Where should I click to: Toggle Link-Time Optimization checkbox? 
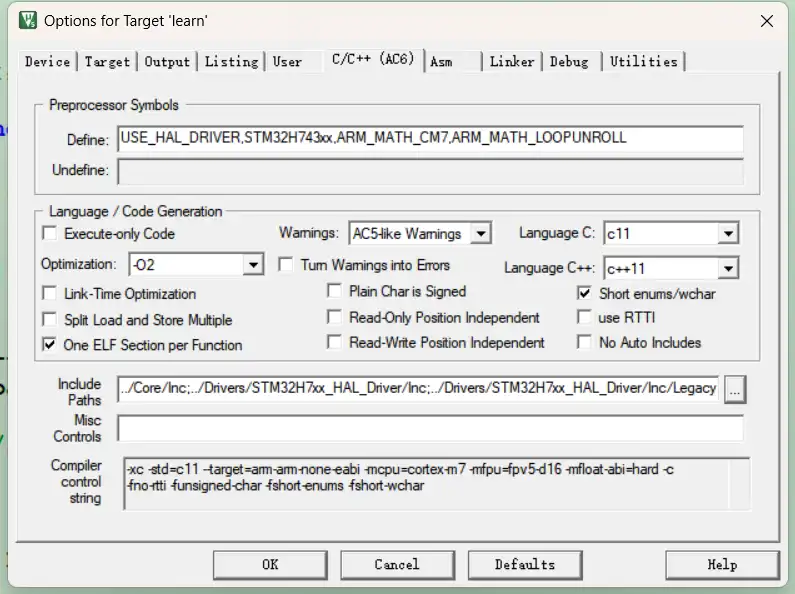[49, 294]
